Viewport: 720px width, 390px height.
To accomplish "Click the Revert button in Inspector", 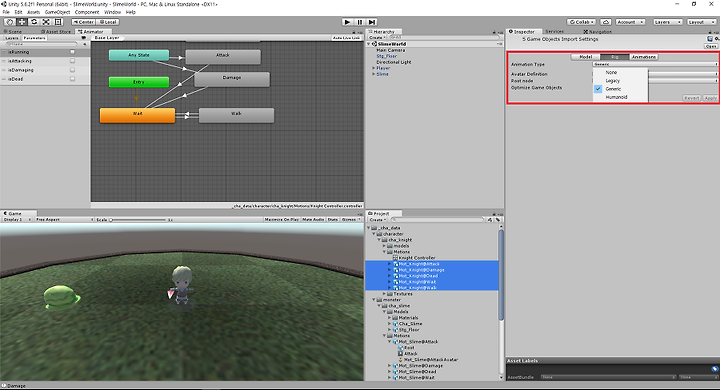I will coord(692,98).
